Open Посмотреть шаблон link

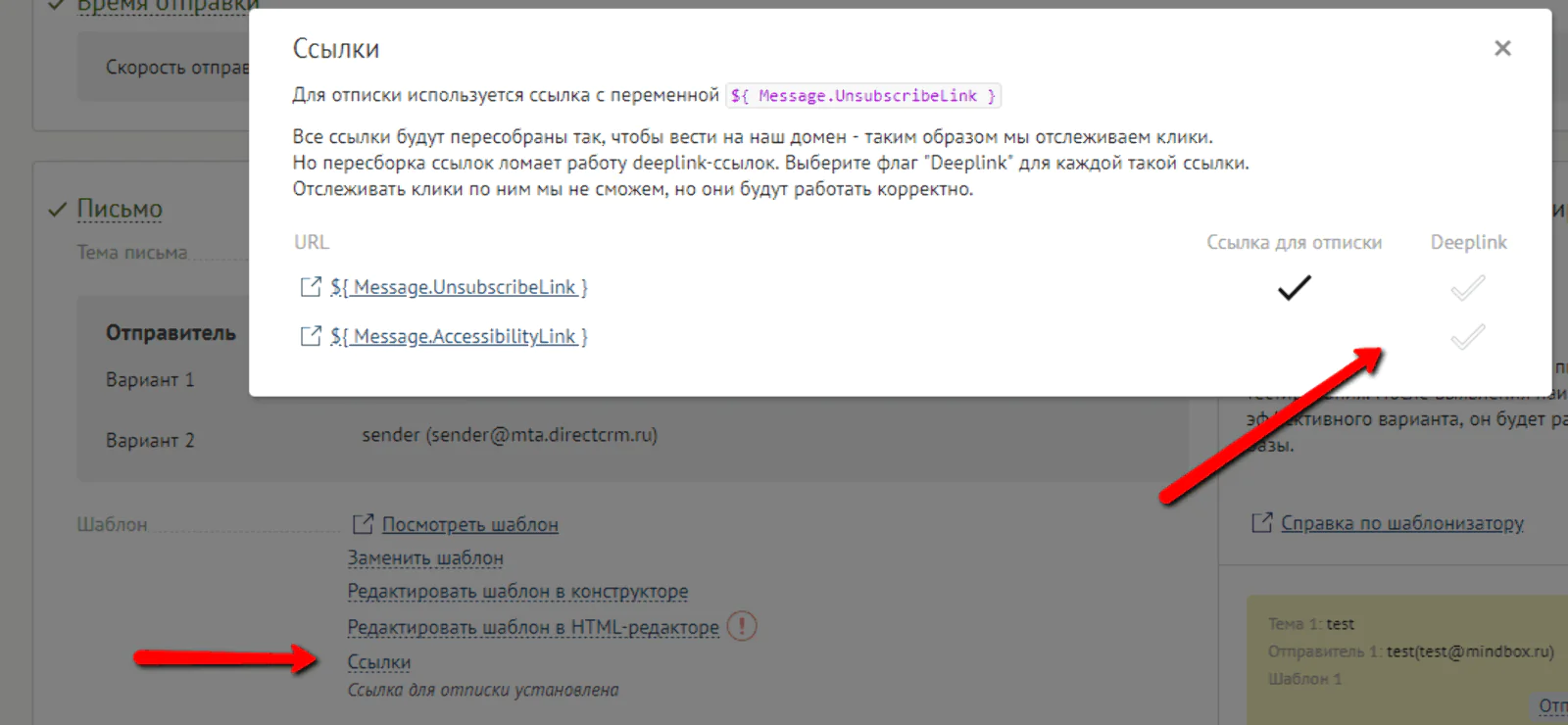(x=470, y=524)
